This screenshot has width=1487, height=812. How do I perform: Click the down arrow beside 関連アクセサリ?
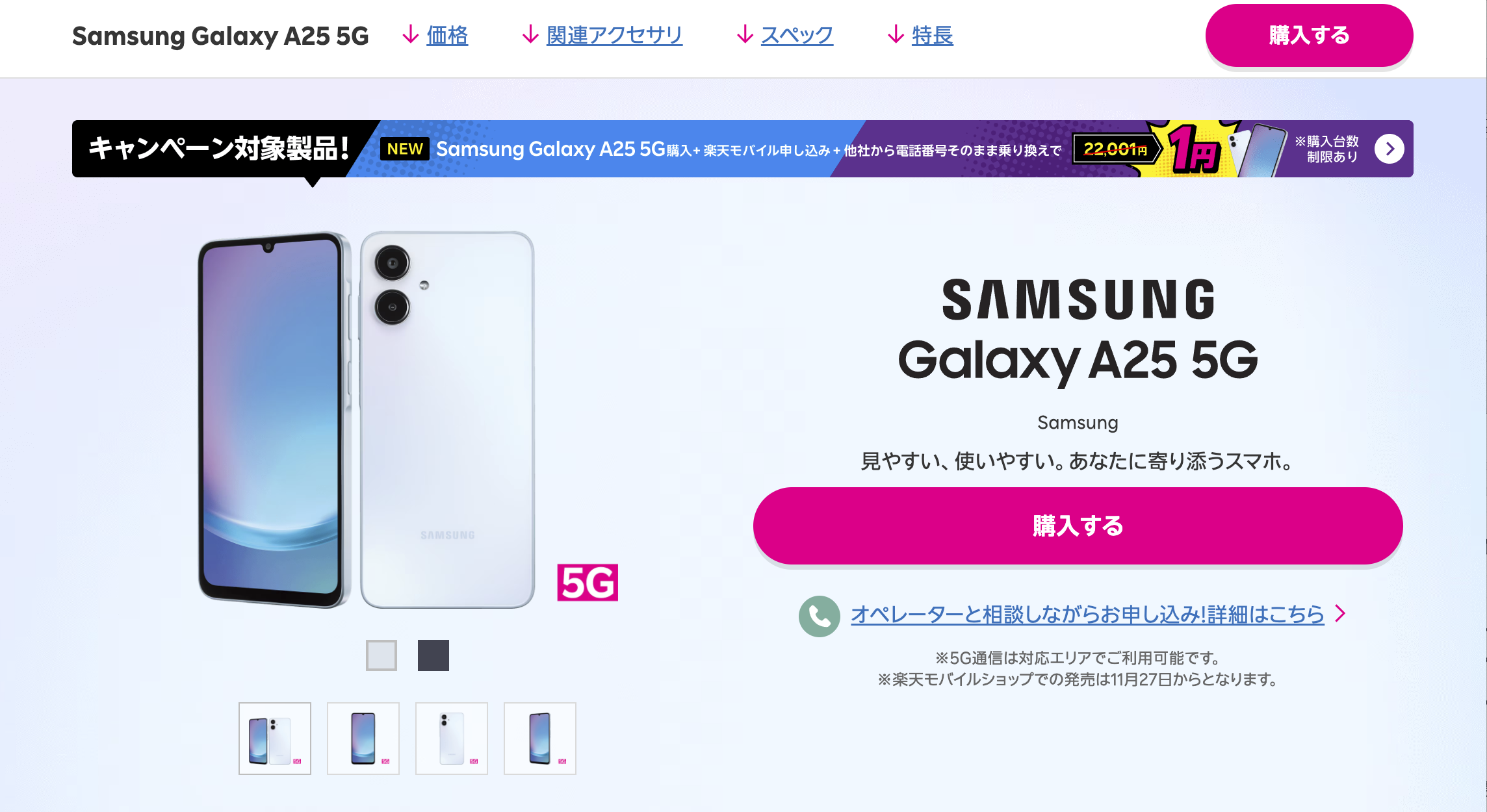tap(530, 35)
